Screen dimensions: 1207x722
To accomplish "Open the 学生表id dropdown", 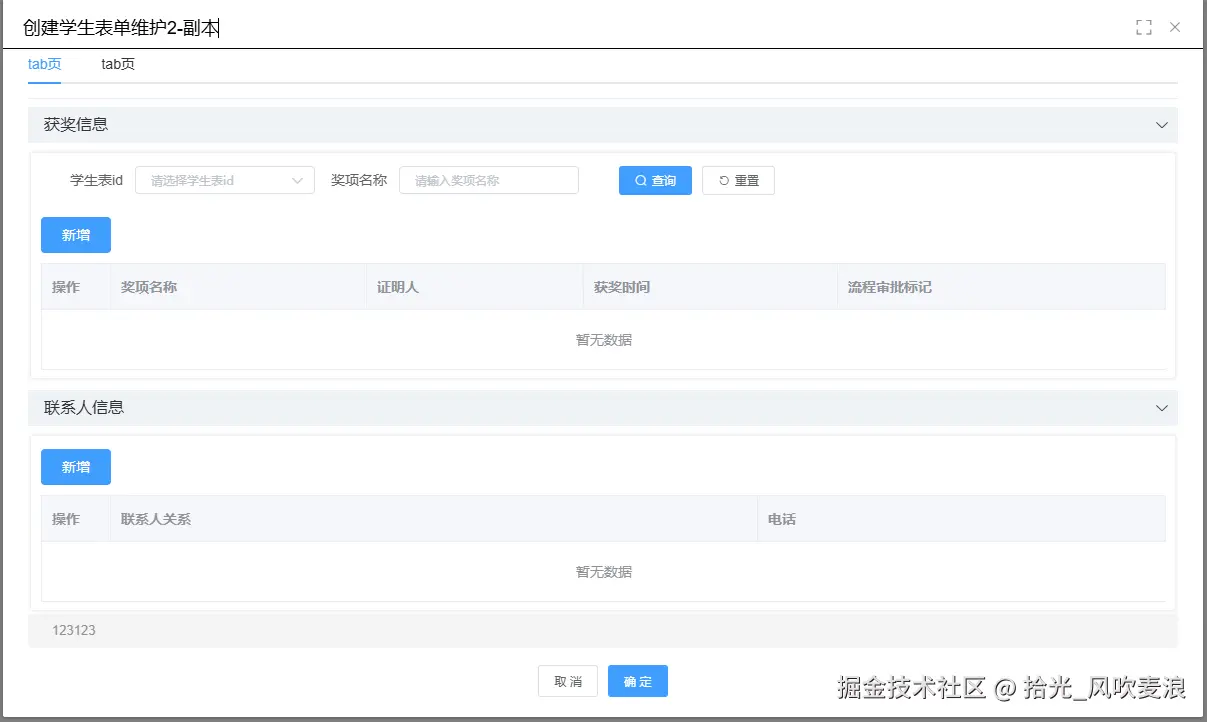I will pos(225,180).
